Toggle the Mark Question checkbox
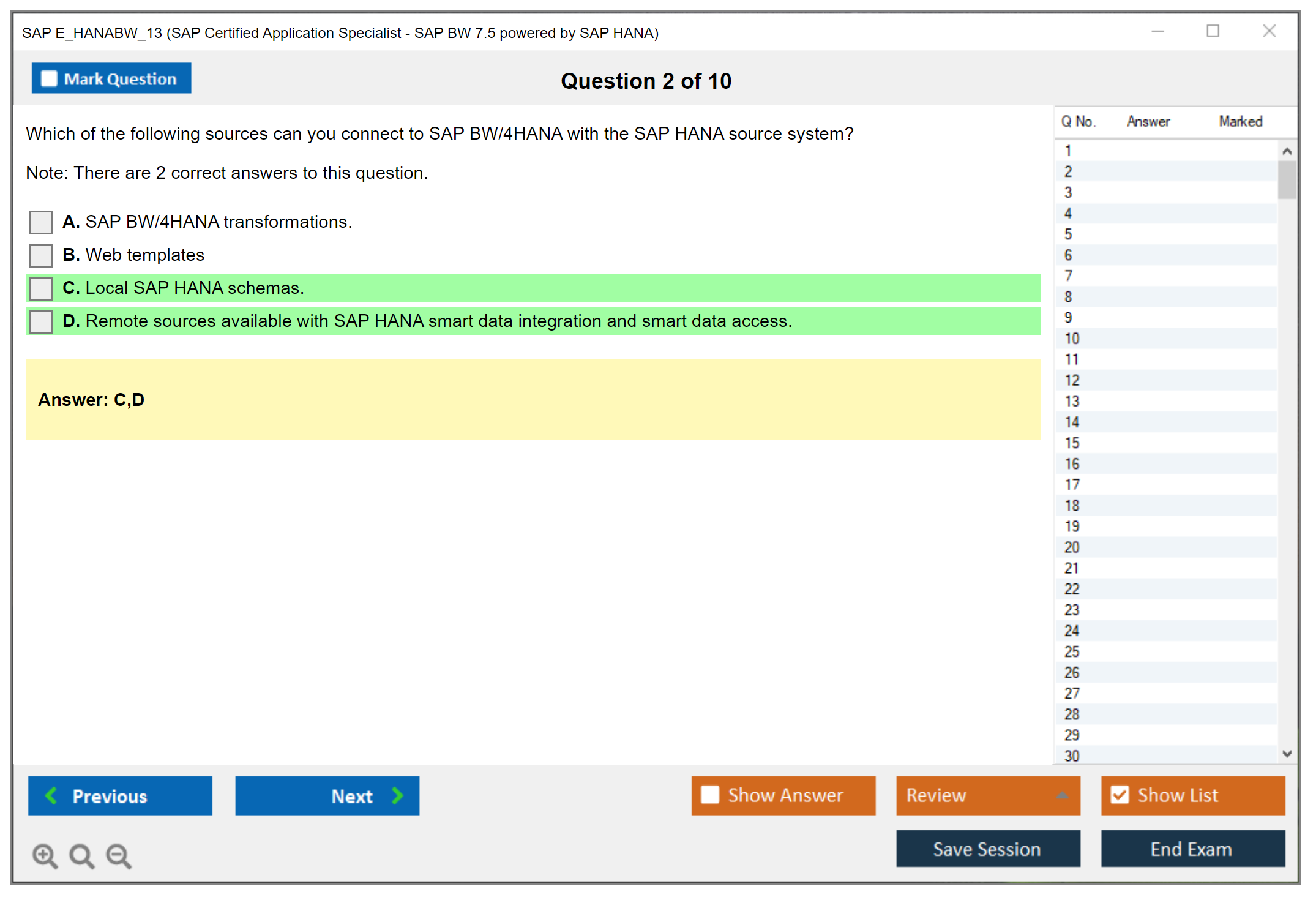 click(49, 78)
